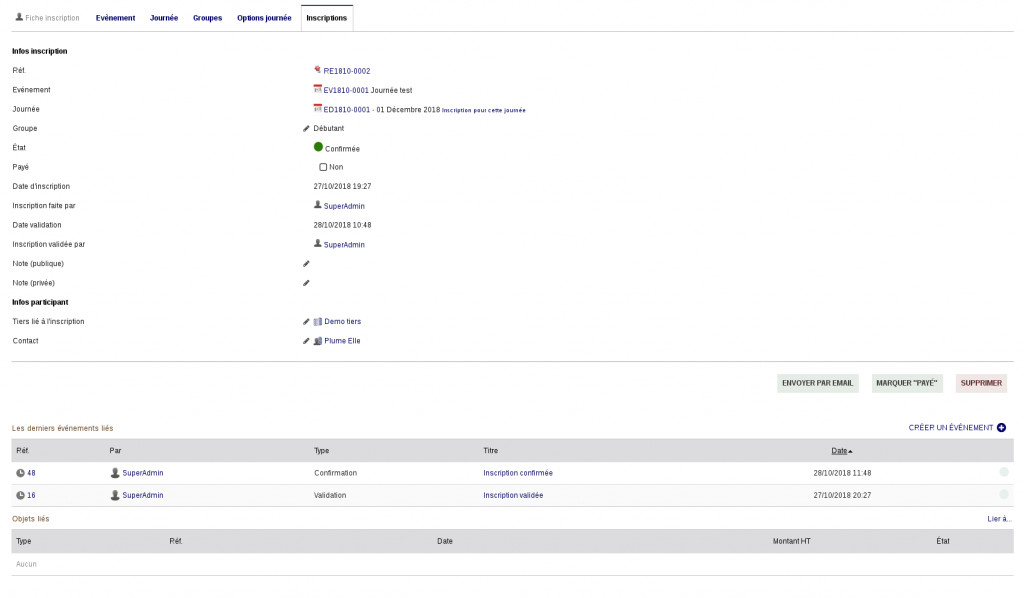Open day link ED1810-0001
Viewport: 1024px width, 598px height.
pos(347,110)
